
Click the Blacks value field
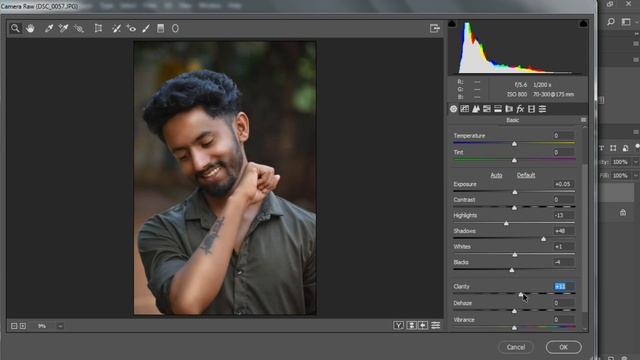(563, 262)
